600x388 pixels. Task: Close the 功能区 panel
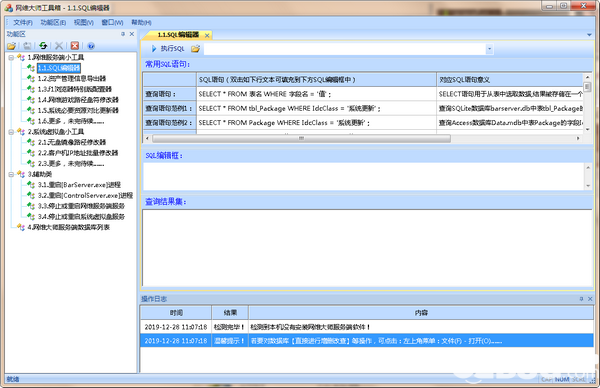click(x=132, y=34)
